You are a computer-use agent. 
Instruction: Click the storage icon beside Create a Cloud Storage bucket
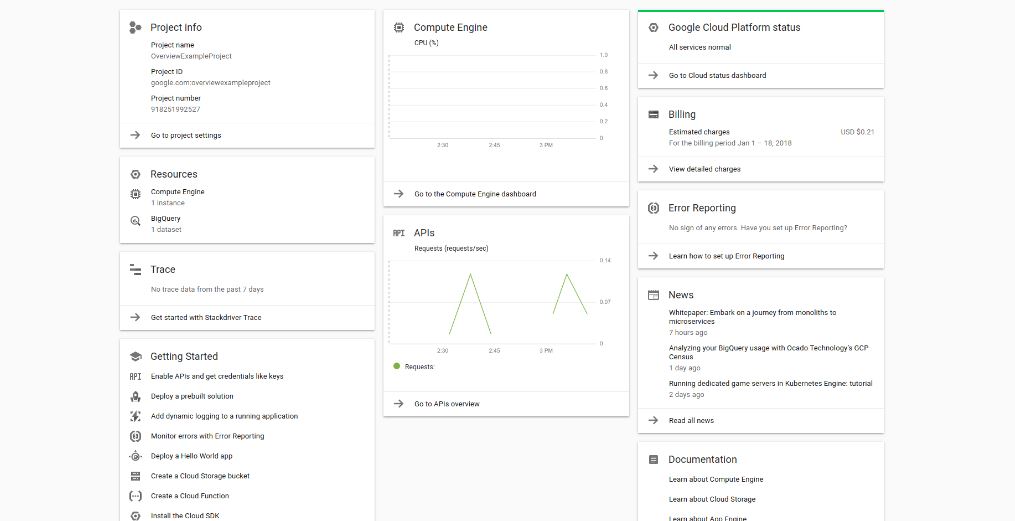(135, 476)
